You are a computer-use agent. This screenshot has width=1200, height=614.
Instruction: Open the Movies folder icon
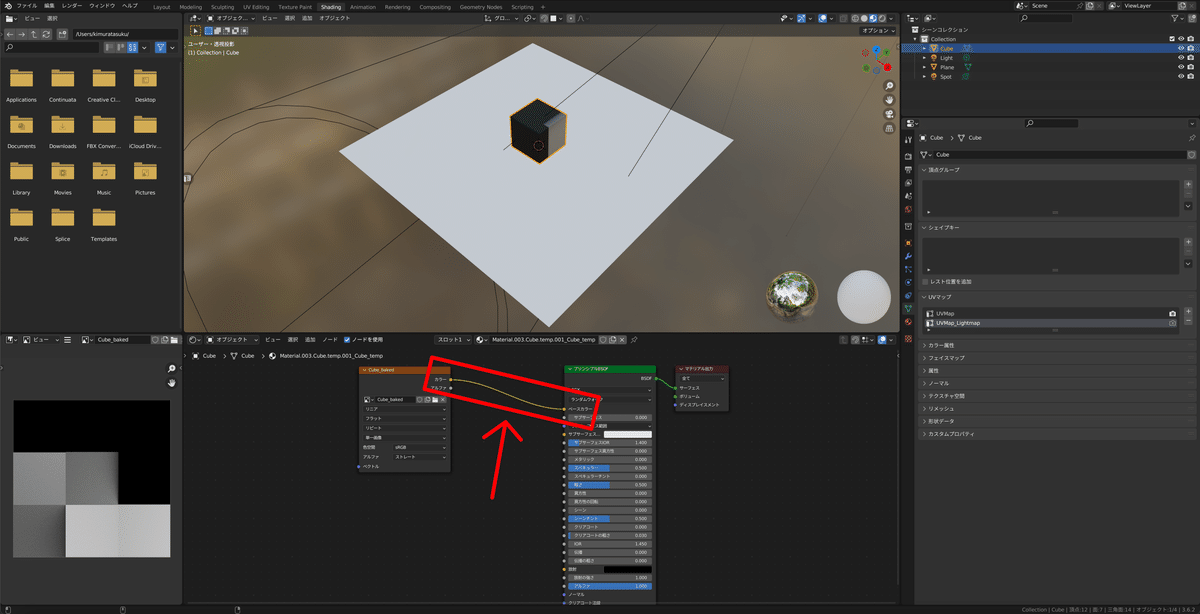click(x=63, y=171)
